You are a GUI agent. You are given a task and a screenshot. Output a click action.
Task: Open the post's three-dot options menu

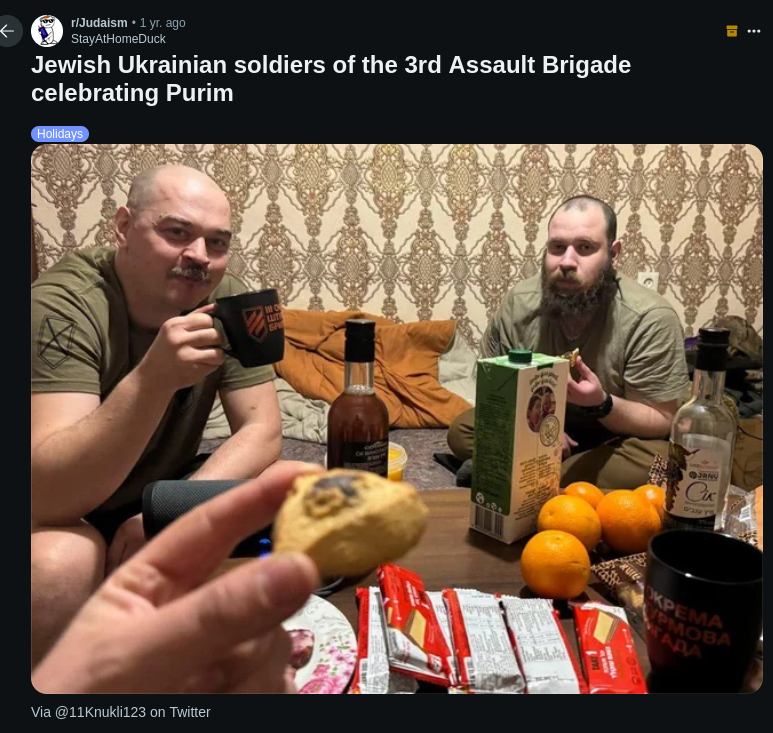pyautogui.click(x=754, y=31)
